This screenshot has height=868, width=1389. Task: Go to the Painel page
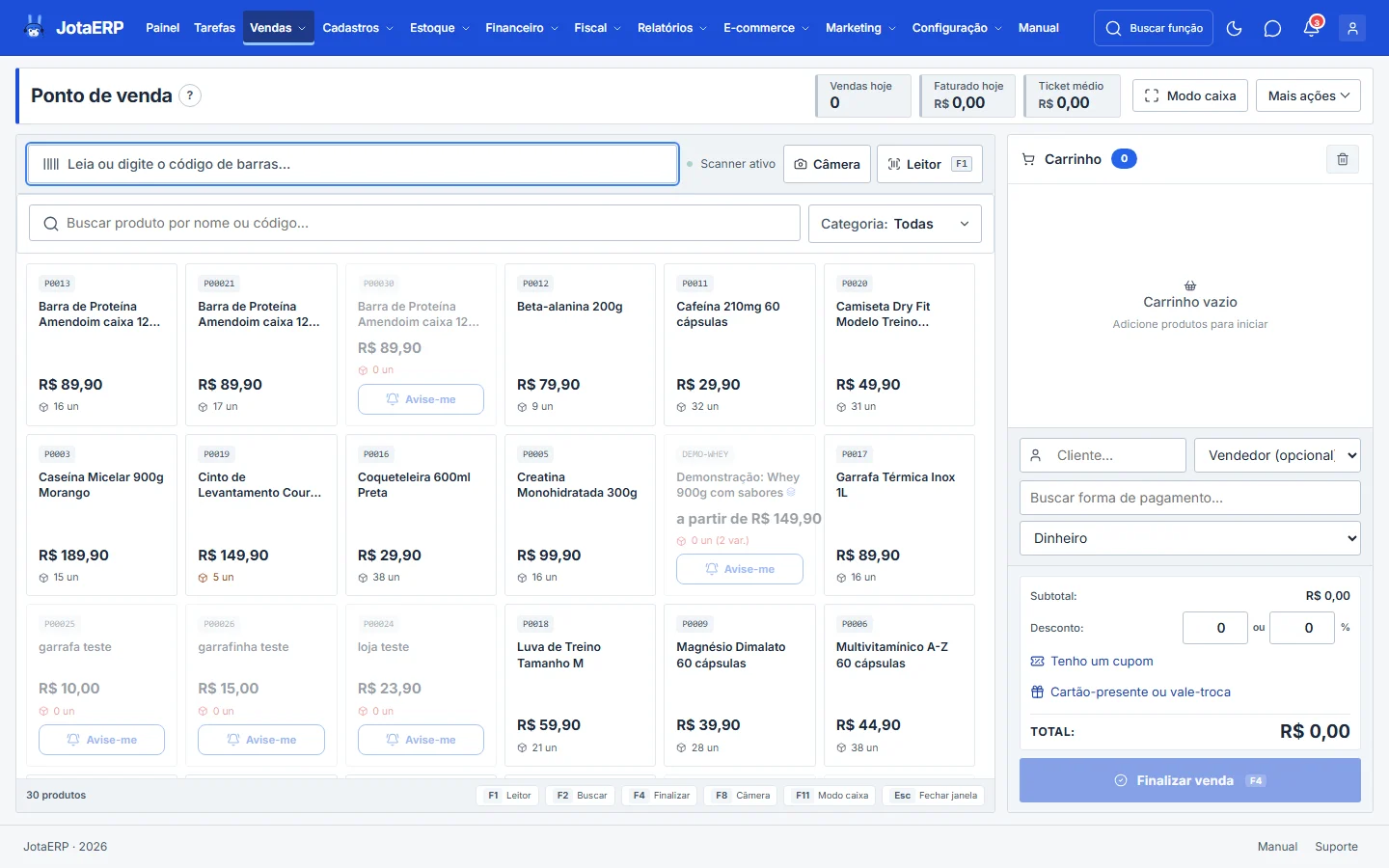point(162,28)
